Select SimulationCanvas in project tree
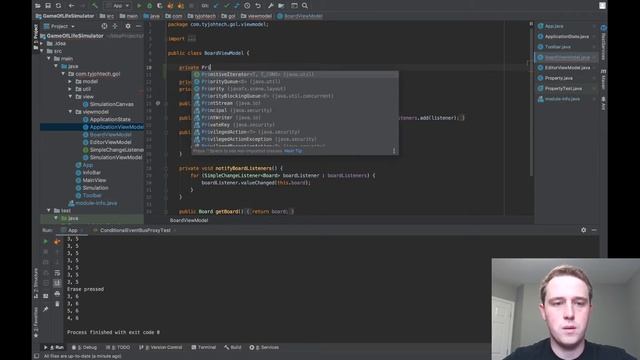The height and width of the screenshot is (360, 640). pos(108,104)
